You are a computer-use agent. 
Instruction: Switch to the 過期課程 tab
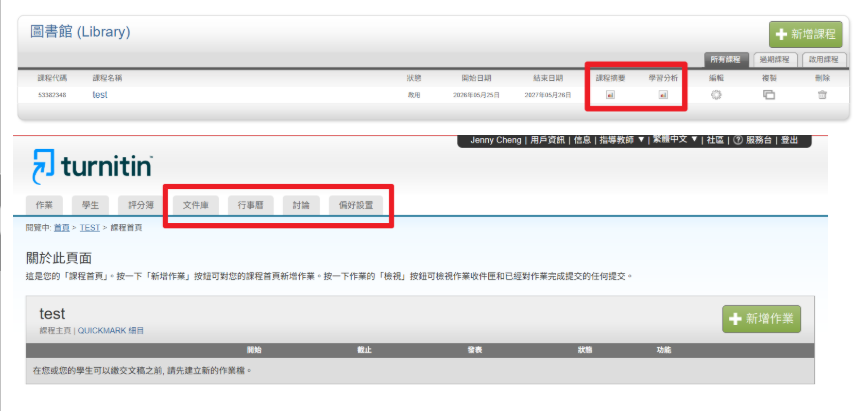coord(775,60)
